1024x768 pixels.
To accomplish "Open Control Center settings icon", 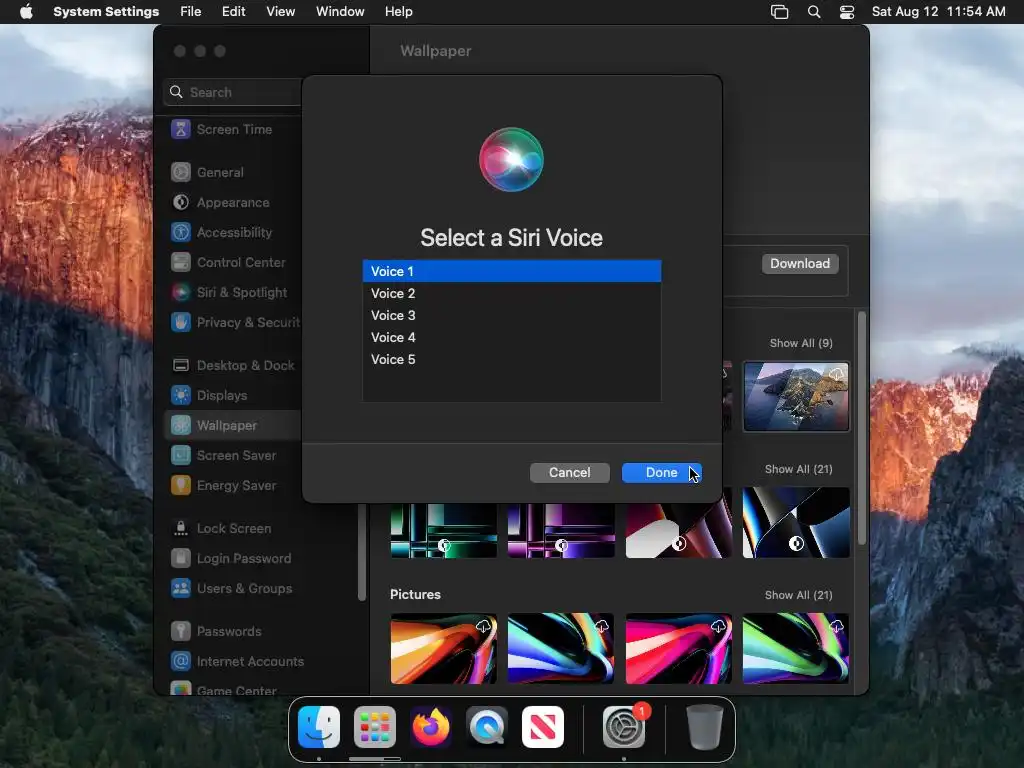I will (x=181, y=263).
